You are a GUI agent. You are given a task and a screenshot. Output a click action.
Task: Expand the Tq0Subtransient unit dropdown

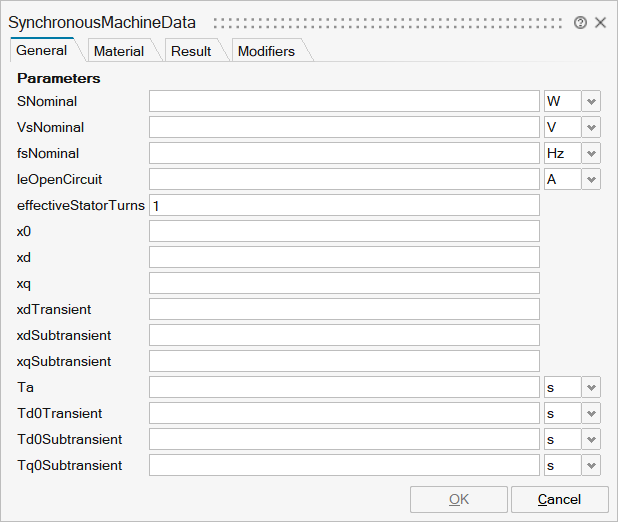(591, 465)
